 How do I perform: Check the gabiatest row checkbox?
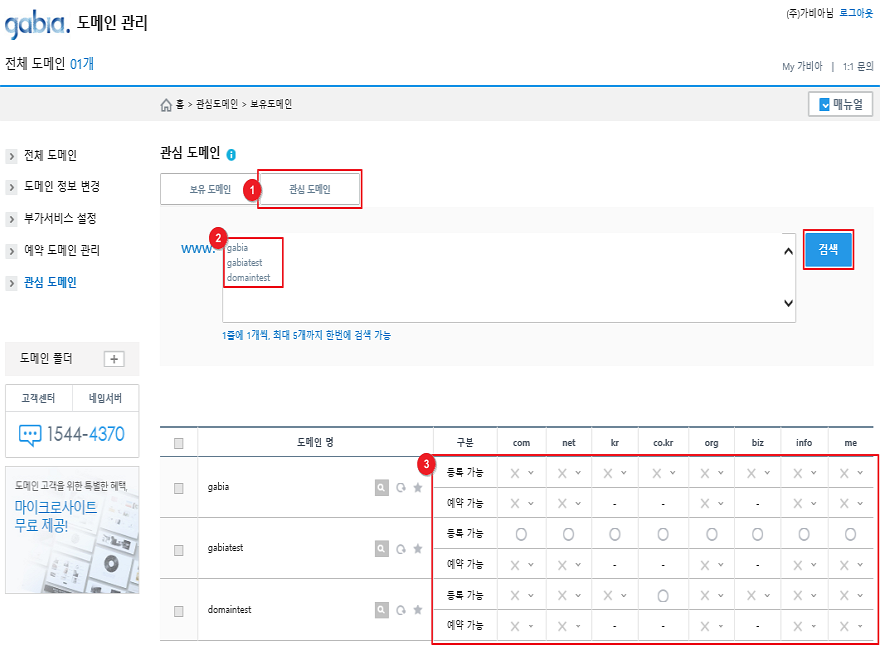[178, 550]
